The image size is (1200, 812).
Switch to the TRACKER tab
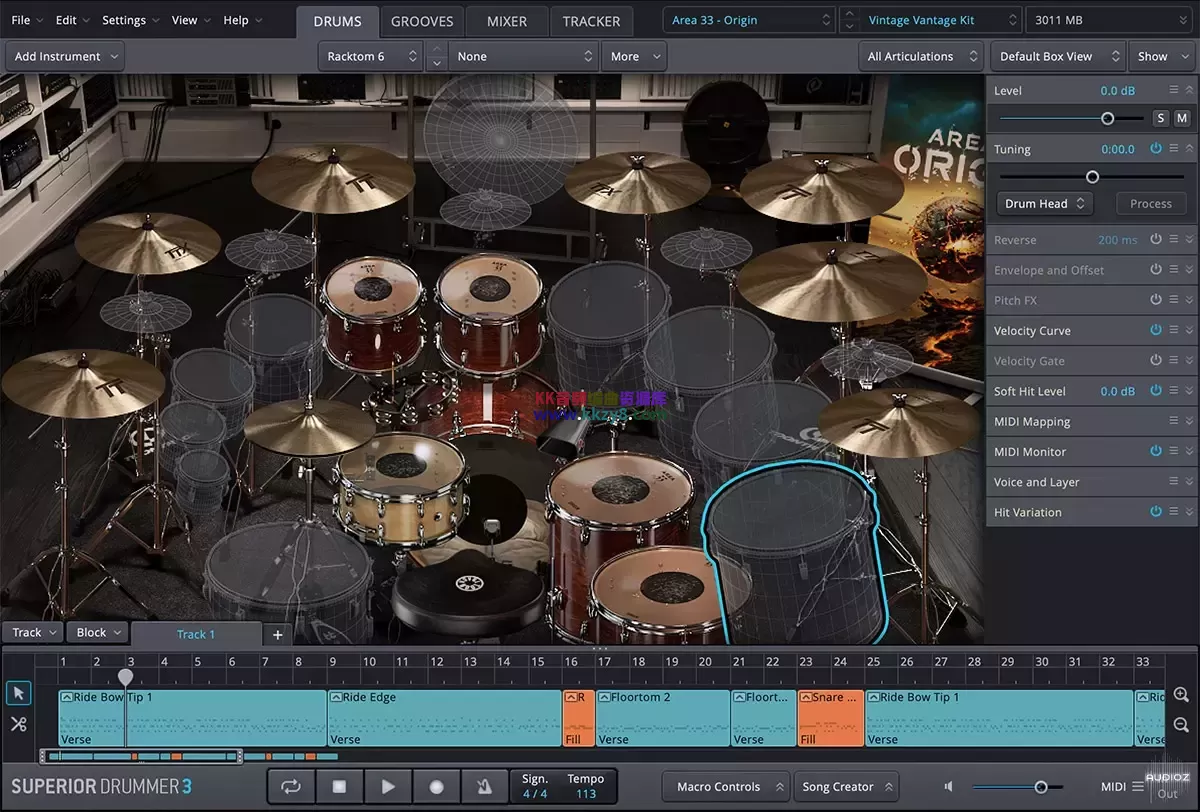tap(591, 21)
